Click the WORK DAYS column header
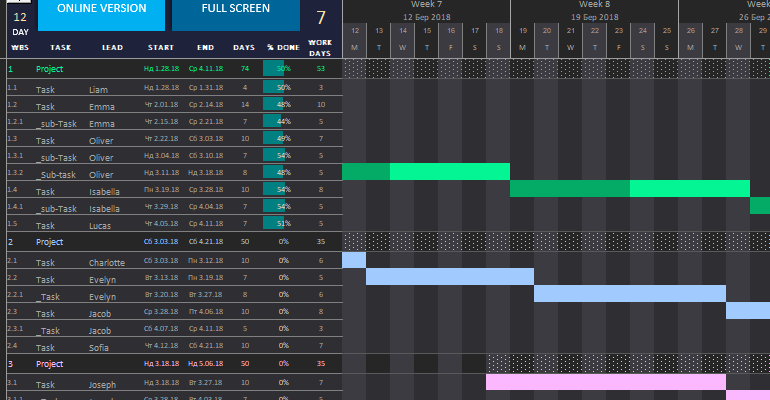The image size is (770, 400). click(320, 47)
